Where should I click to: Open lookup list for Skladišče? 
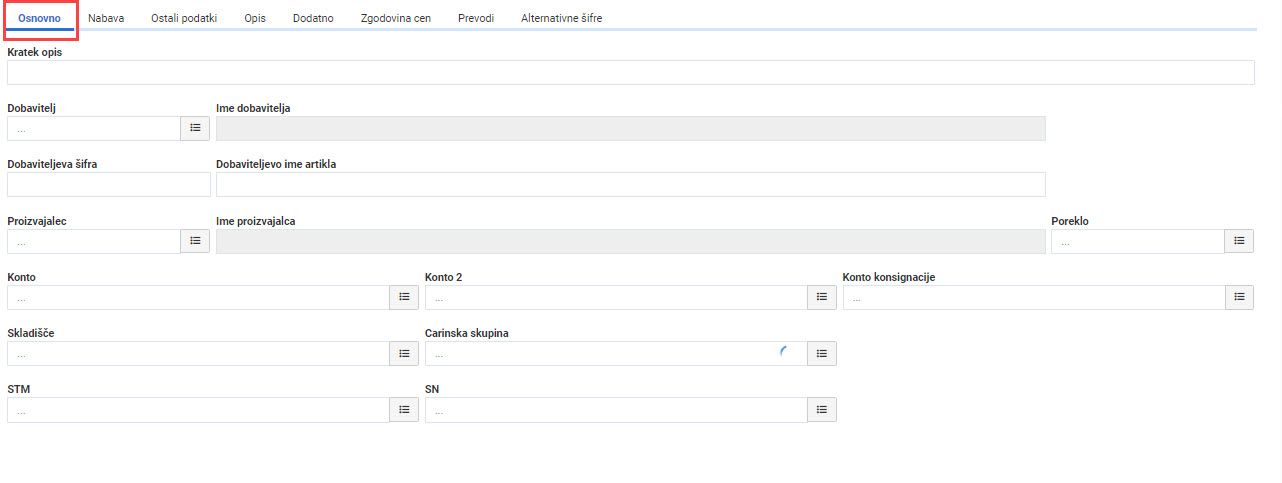pyautogui.click(x=404, y=353)
